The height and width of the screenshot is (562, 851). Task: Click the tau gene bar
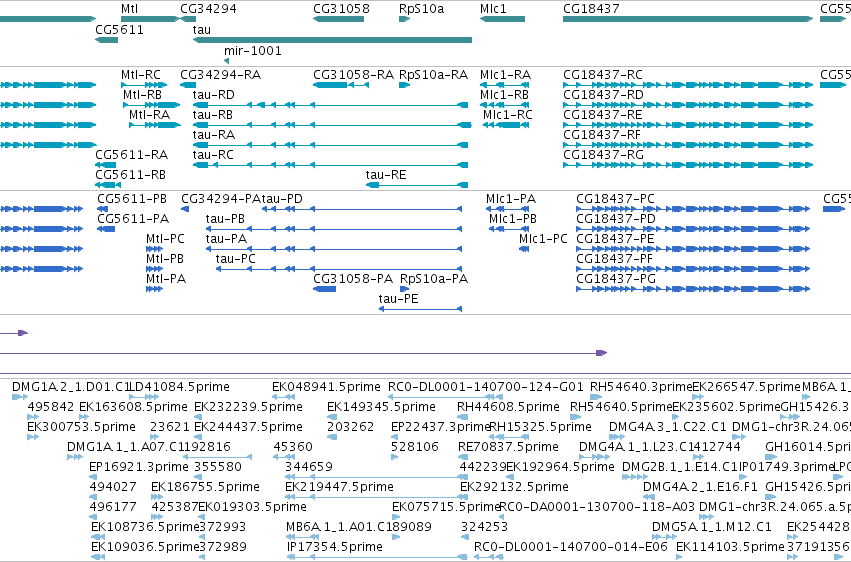click(332, 40)
